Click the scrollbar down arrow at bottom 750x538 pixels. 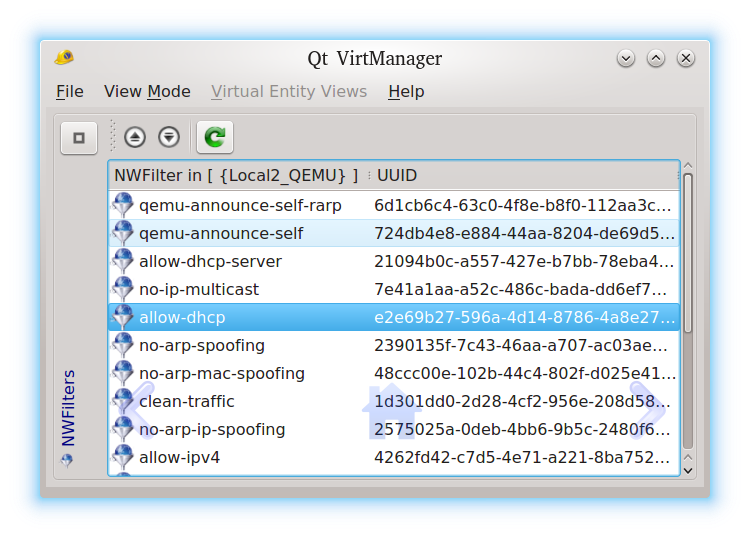pyautogui.click(x=688, y=470)
